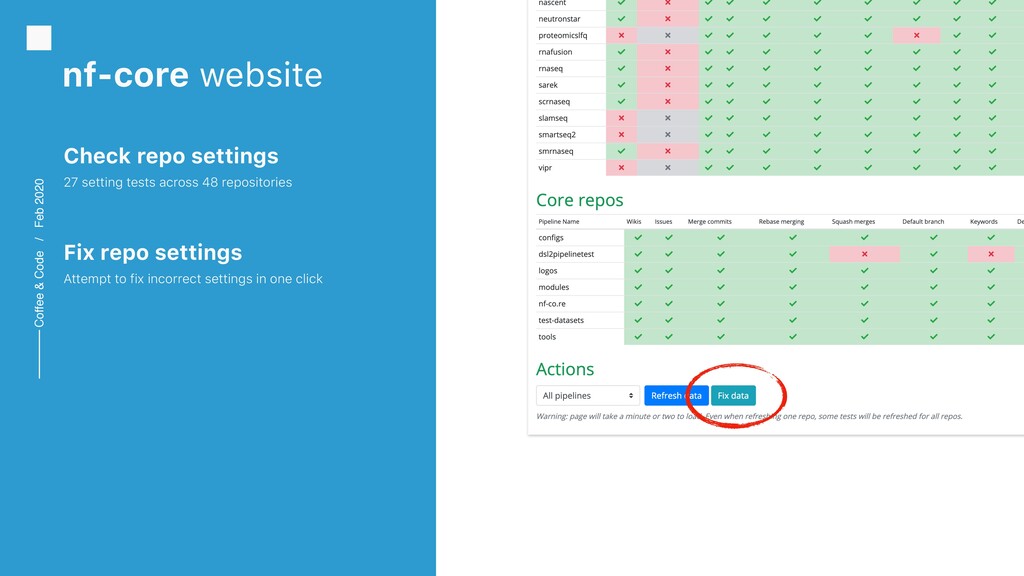Viewport: 1024px width, 576px height.
Task: Select the logos repo name
Action: point(547,270)
